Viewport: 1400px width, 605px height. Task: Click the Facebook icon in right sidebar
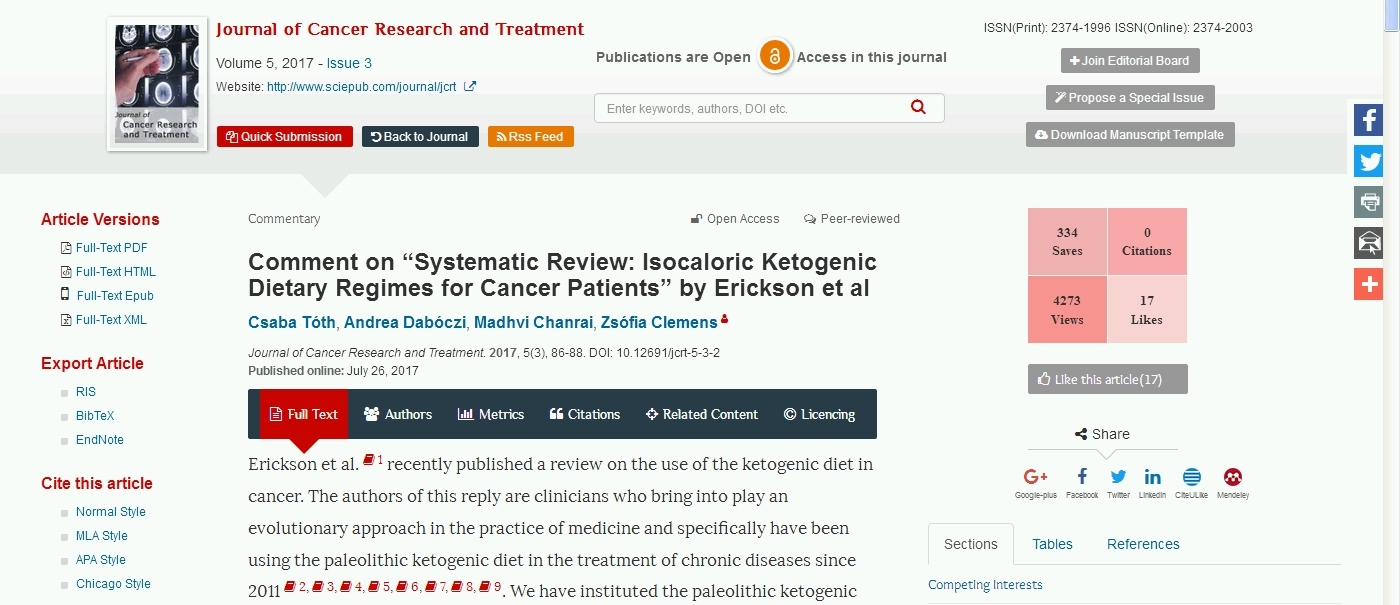click(x=1368, y=120)
